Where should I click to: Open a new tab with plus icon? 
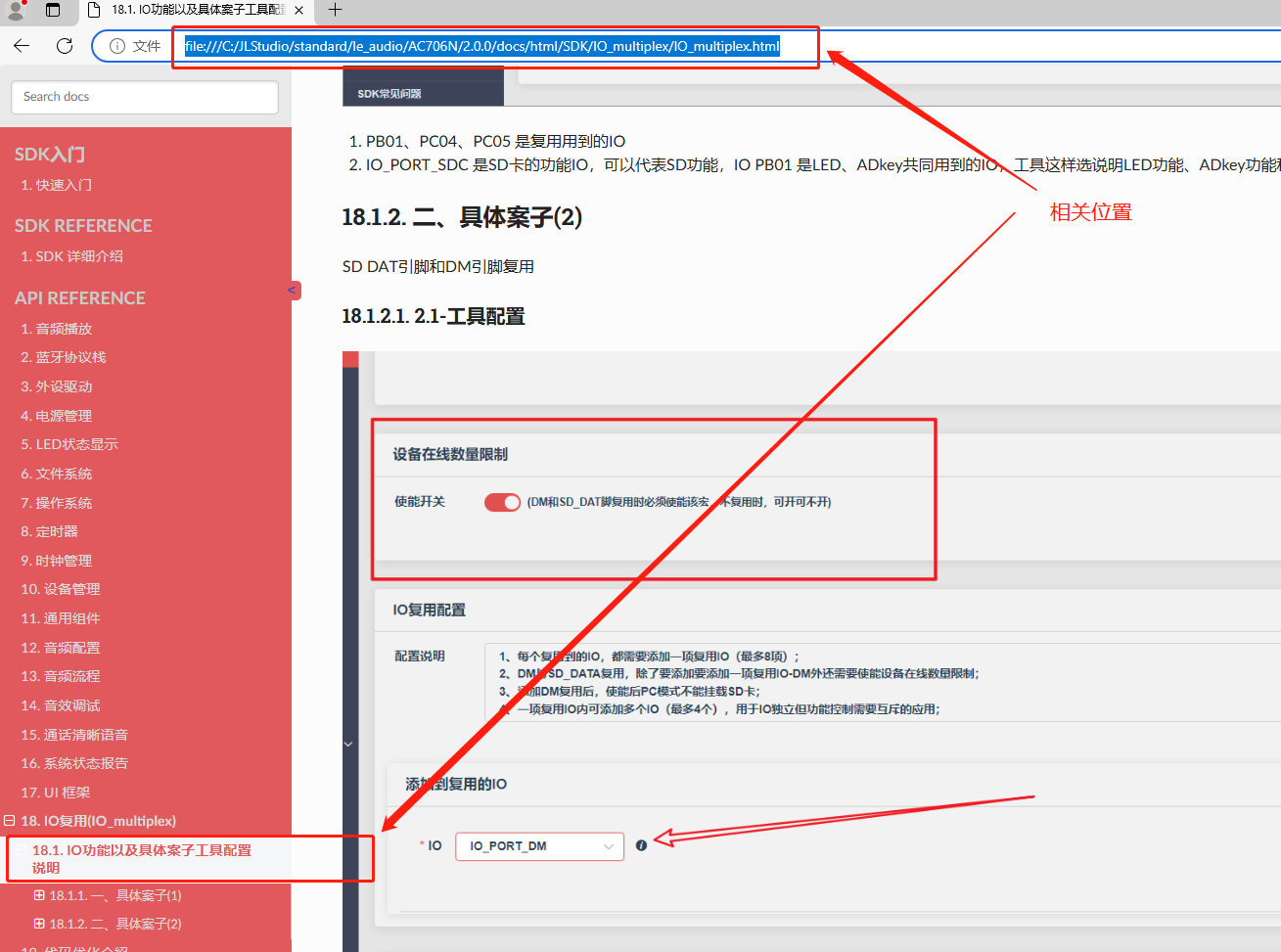335,10
